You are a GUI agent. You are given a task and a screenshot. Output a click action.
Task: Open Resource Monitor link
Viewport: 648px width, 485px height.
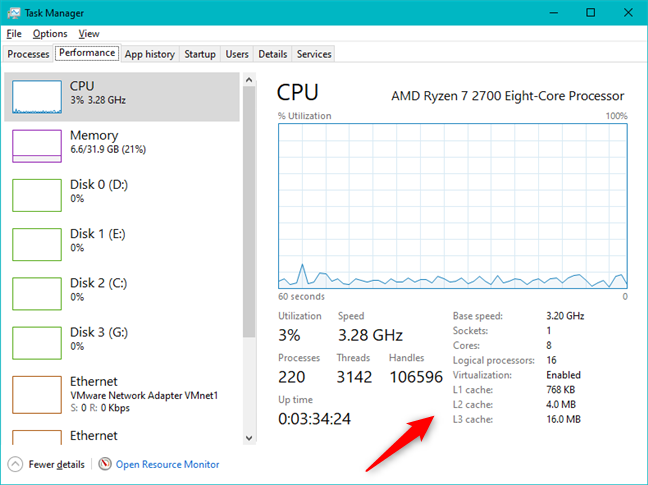[x=167, y=464]
